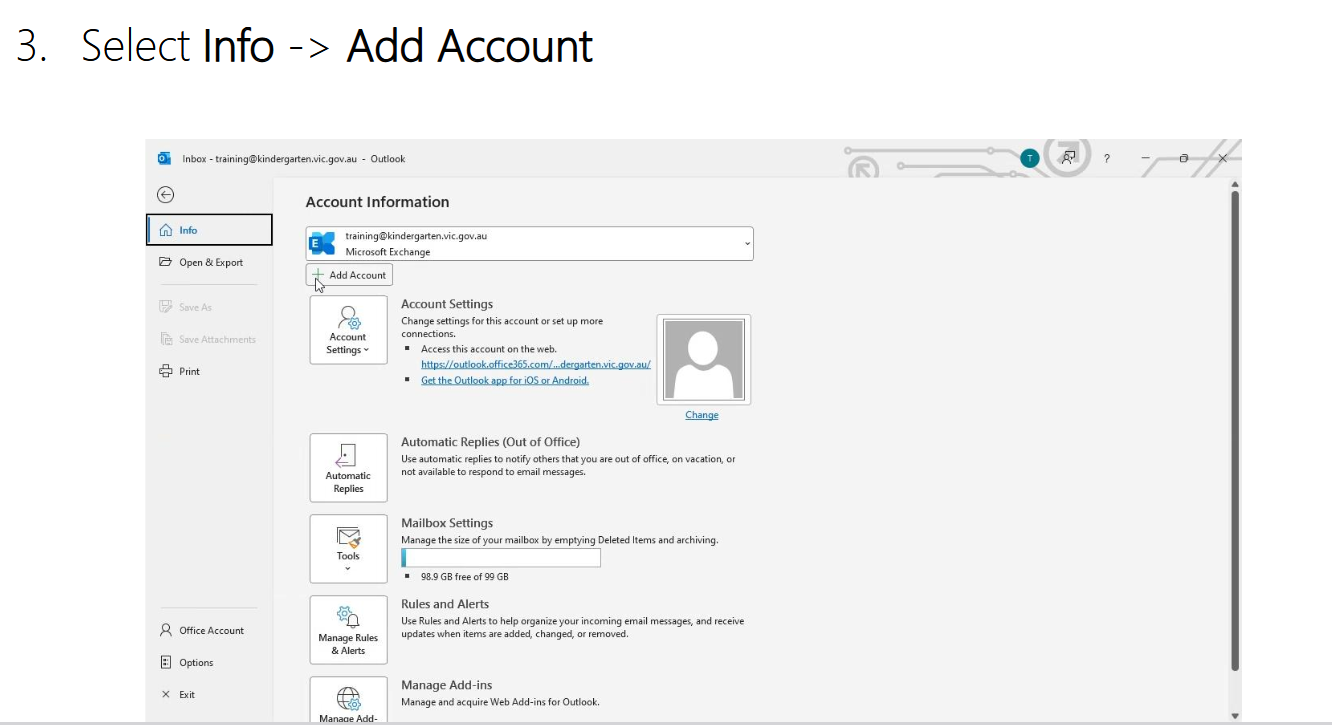Minimize the Outlook window
The width and height of the screenshot is (1332, 725).
pyautogui.click(x=1146, y=158)
